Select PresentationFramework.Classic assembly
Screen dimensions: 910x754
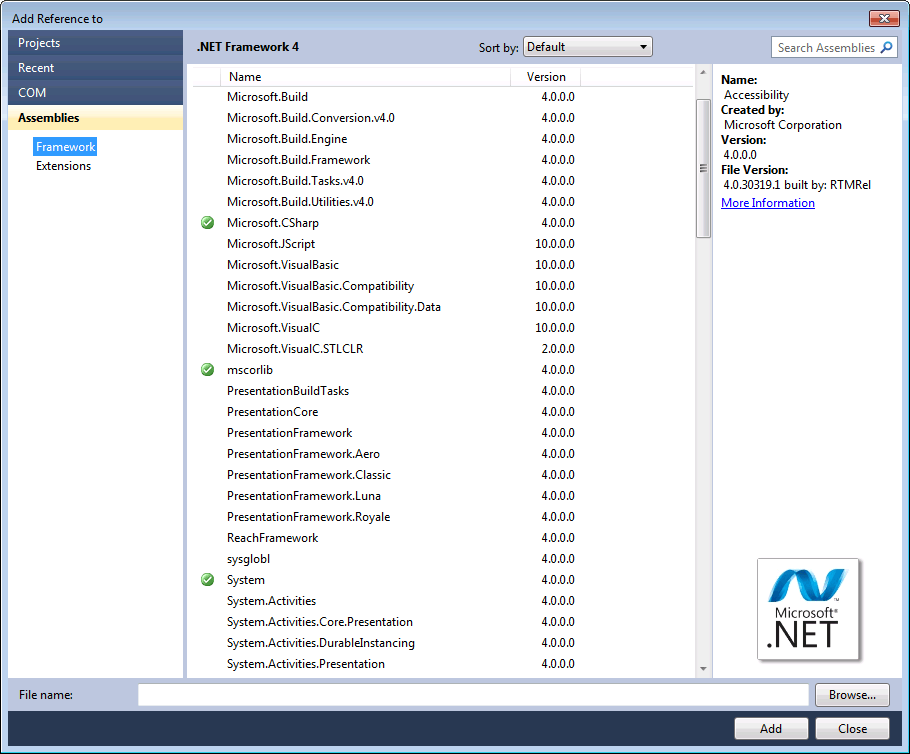(309, 475)
